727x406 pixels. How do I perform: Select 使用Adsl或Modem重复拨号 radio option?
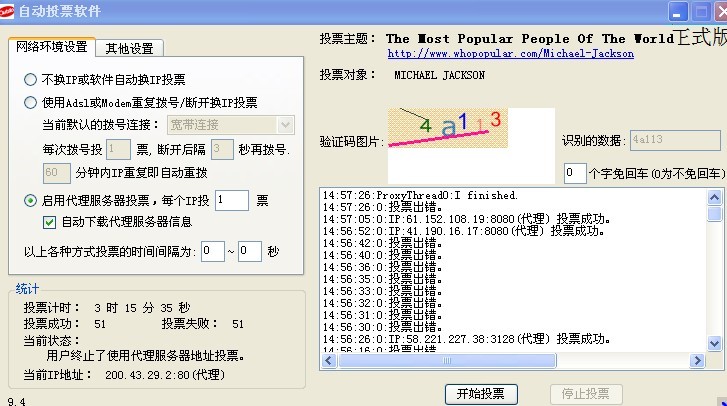click(31, 102)
